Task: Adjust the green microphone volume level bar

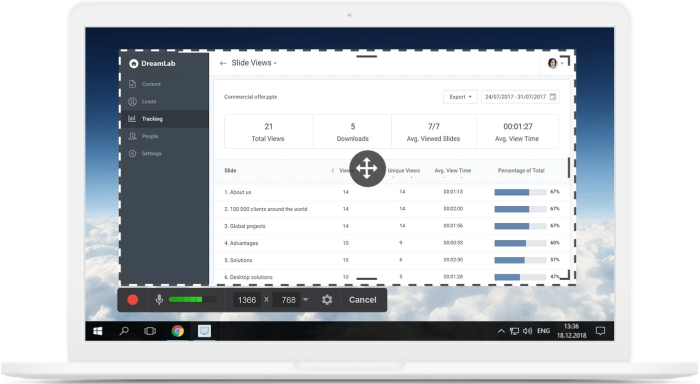Action: click(192, 300)
